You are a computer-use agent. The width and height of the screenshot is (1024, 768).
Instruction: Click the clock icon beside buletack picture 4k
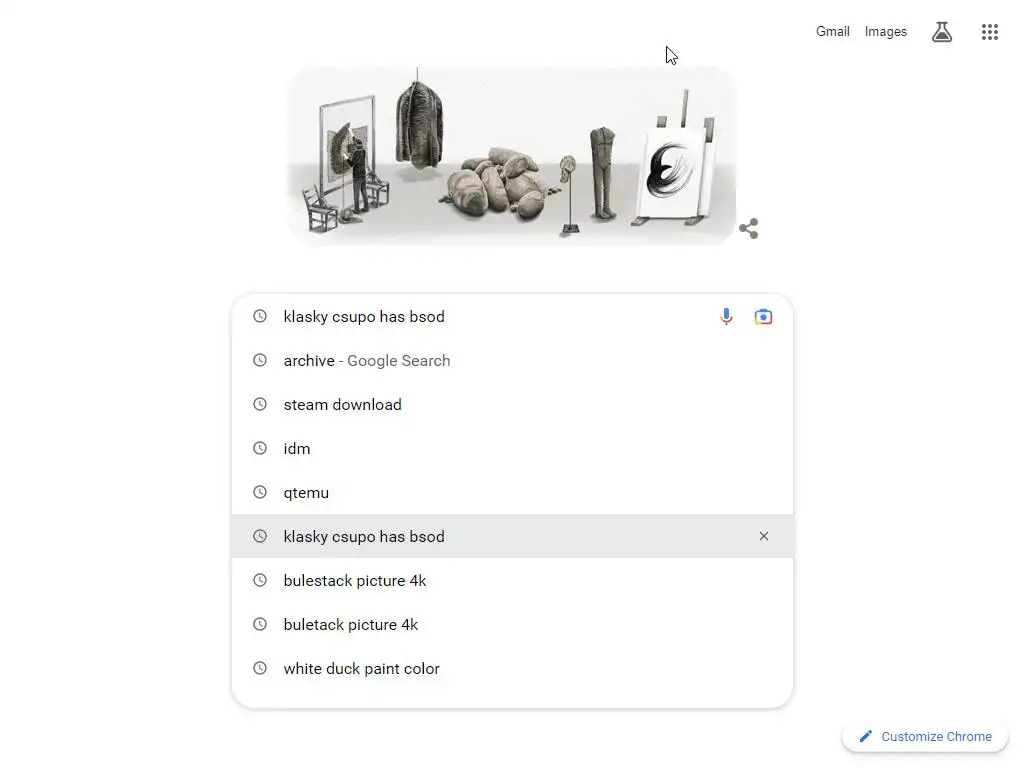coord(260,624)
